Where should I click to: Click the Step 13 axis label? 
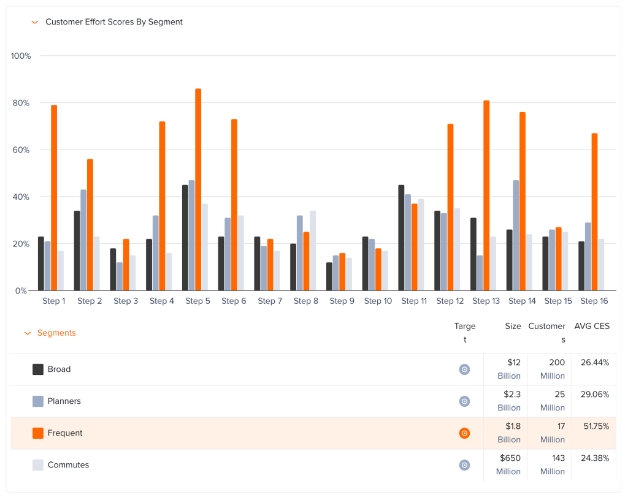pos(486,301)
